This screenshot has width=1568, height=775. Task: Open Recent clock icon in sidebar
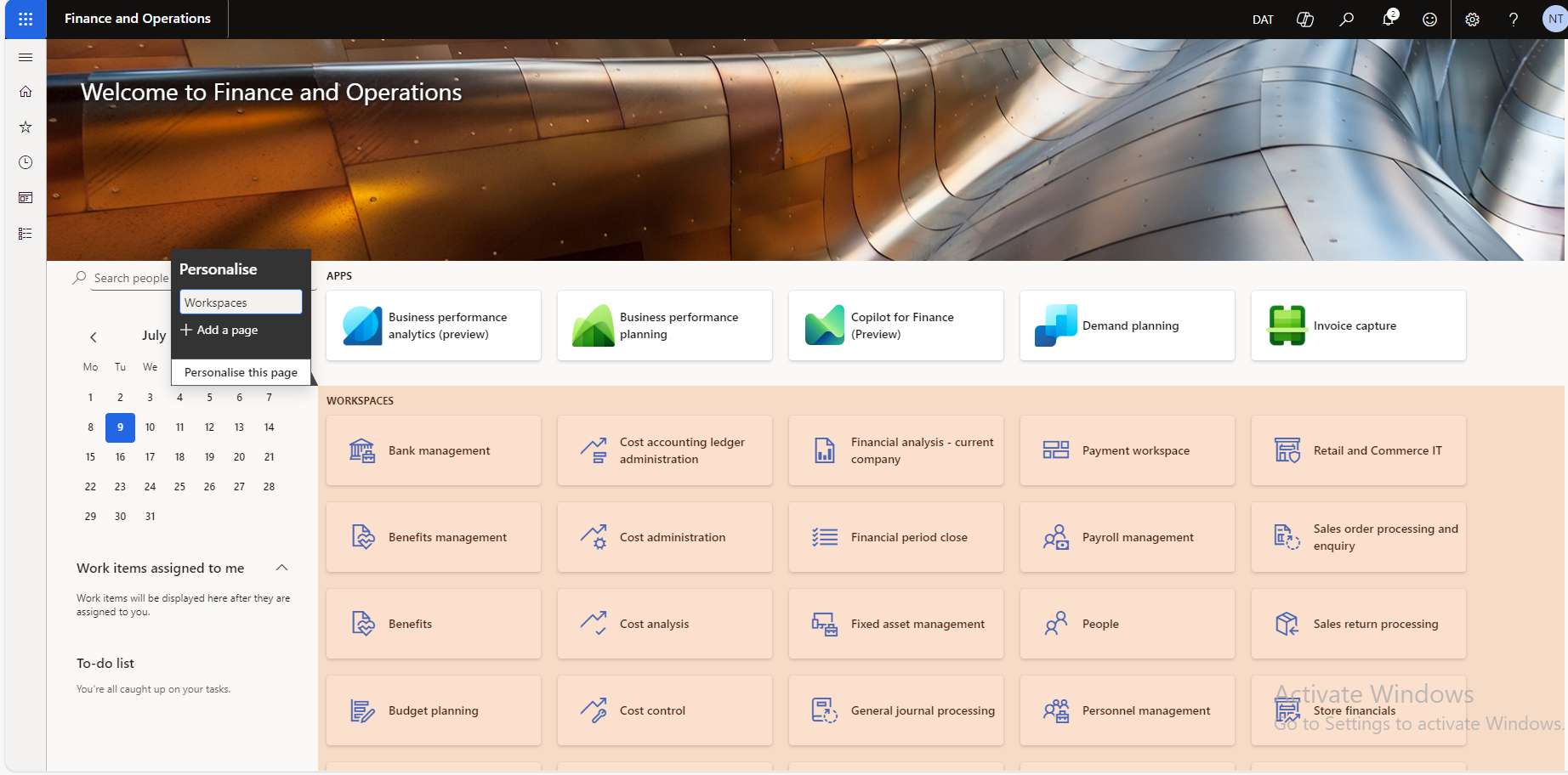pyautogui.click(x=26, y=162)
